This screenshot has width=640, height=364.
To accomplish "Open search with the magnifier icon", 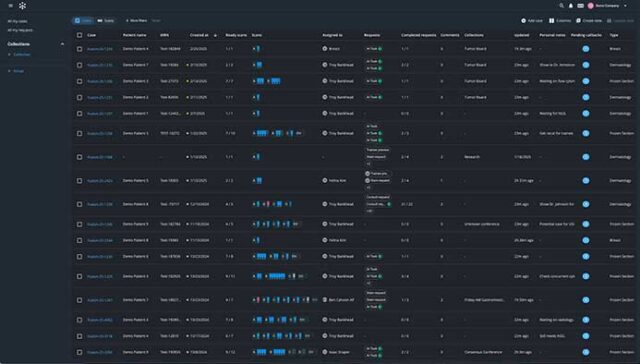I will click(561, 6).
